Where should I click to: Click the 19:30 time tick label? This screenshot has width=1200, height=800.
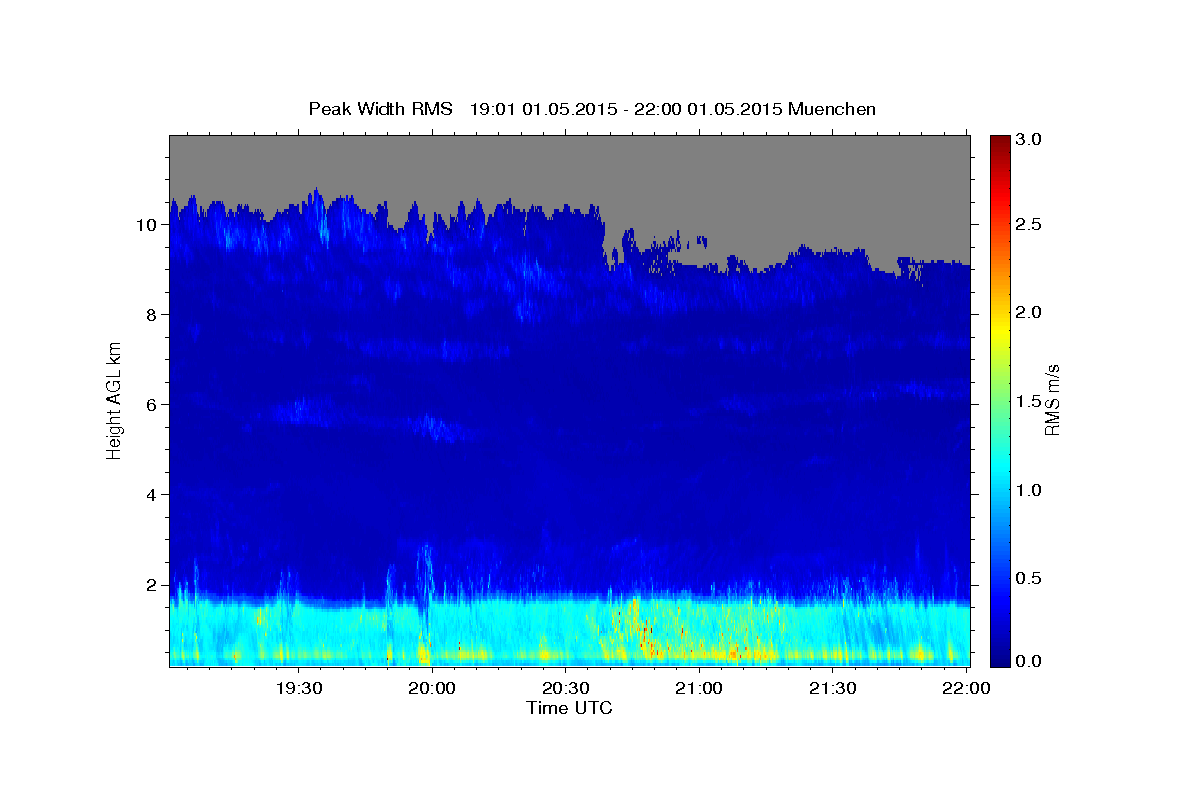[x=299, y=689]
